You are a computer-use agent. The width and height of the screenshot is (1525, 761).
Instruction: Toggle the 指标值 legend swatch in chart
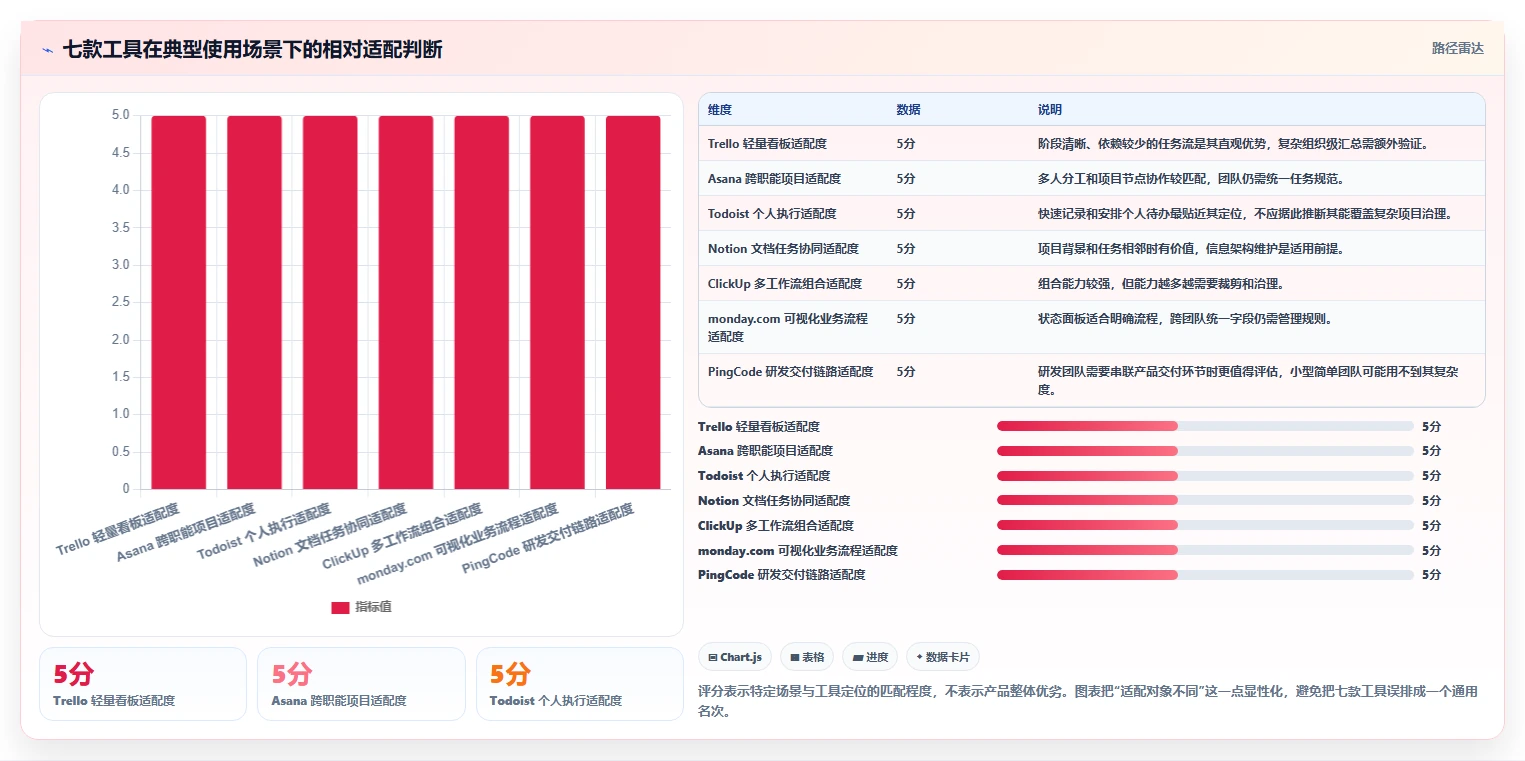click(x=340, y=607)
